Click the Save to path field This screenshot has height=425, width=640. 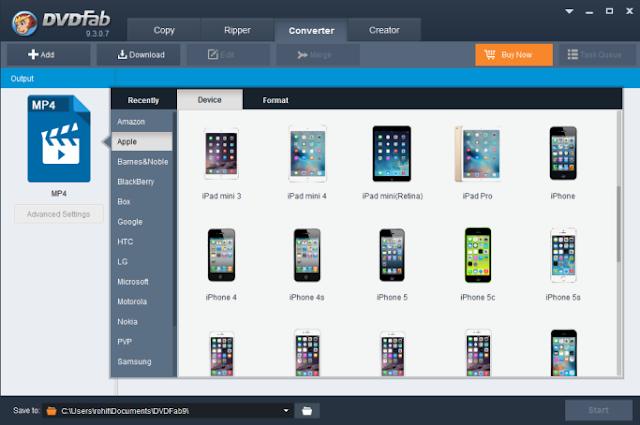pos(168,411)
